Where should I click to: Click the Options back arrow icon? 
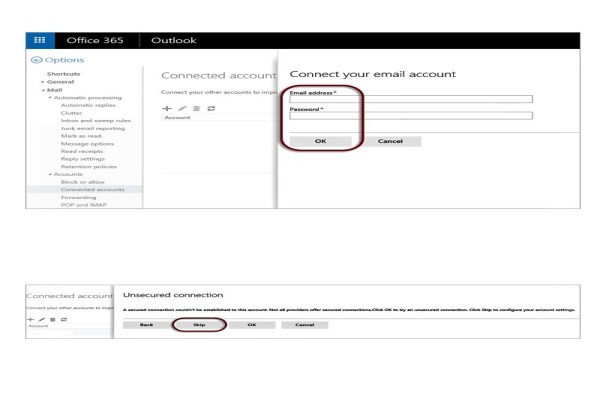[x=36, y=60]
